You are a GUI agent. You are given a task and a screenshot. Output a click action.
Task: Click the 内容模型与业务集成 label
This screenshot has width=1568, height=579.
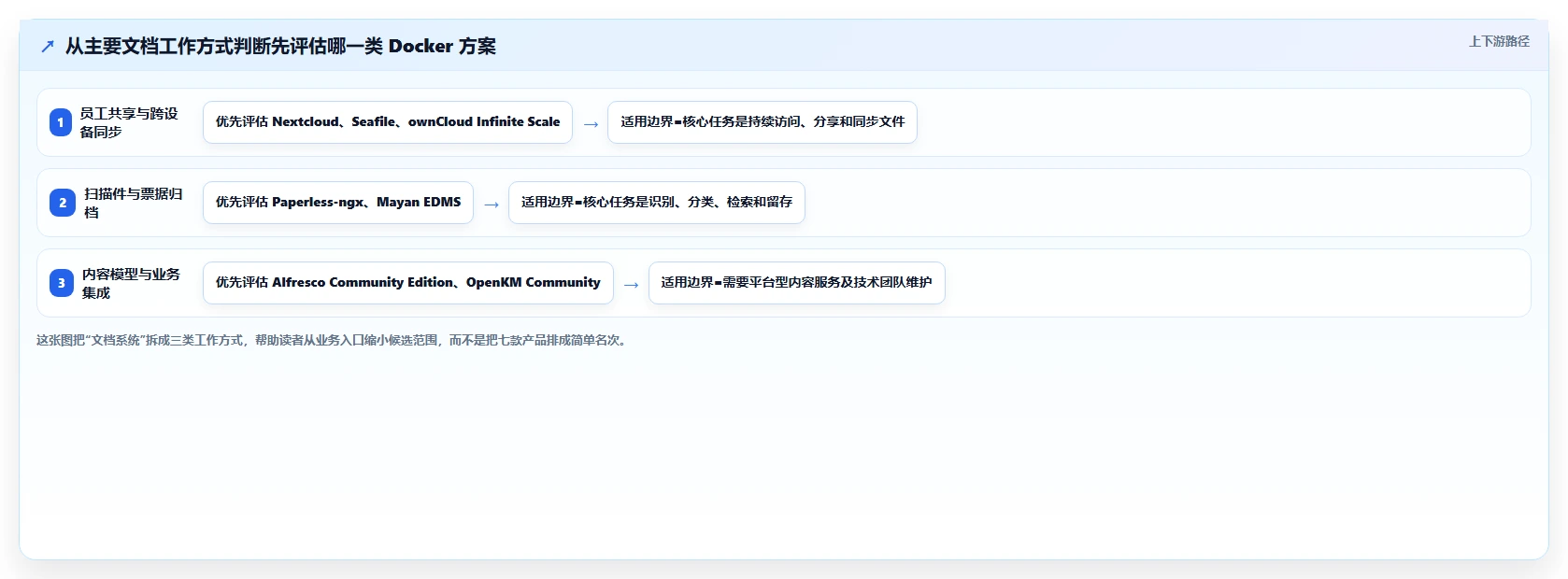pos(132,283)
